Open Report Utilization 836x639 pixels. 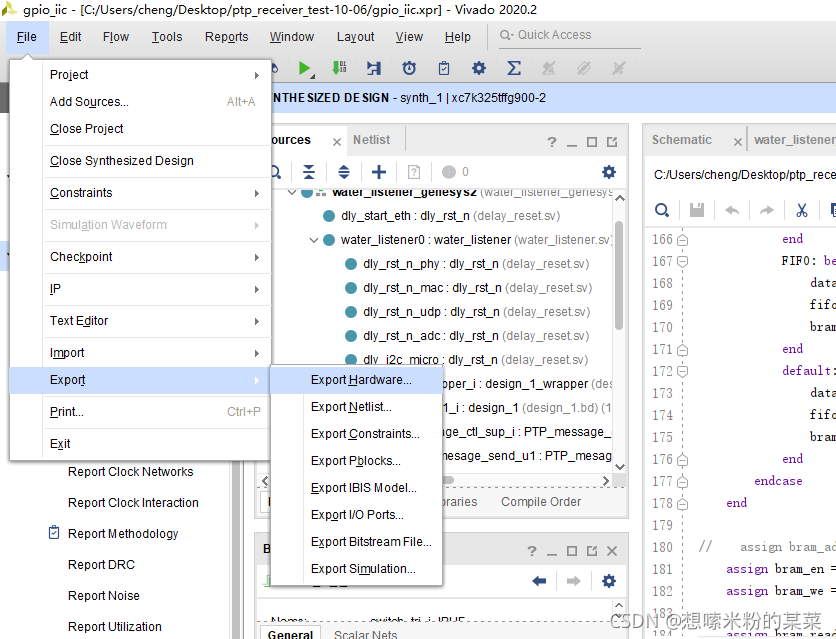(115, 626)
